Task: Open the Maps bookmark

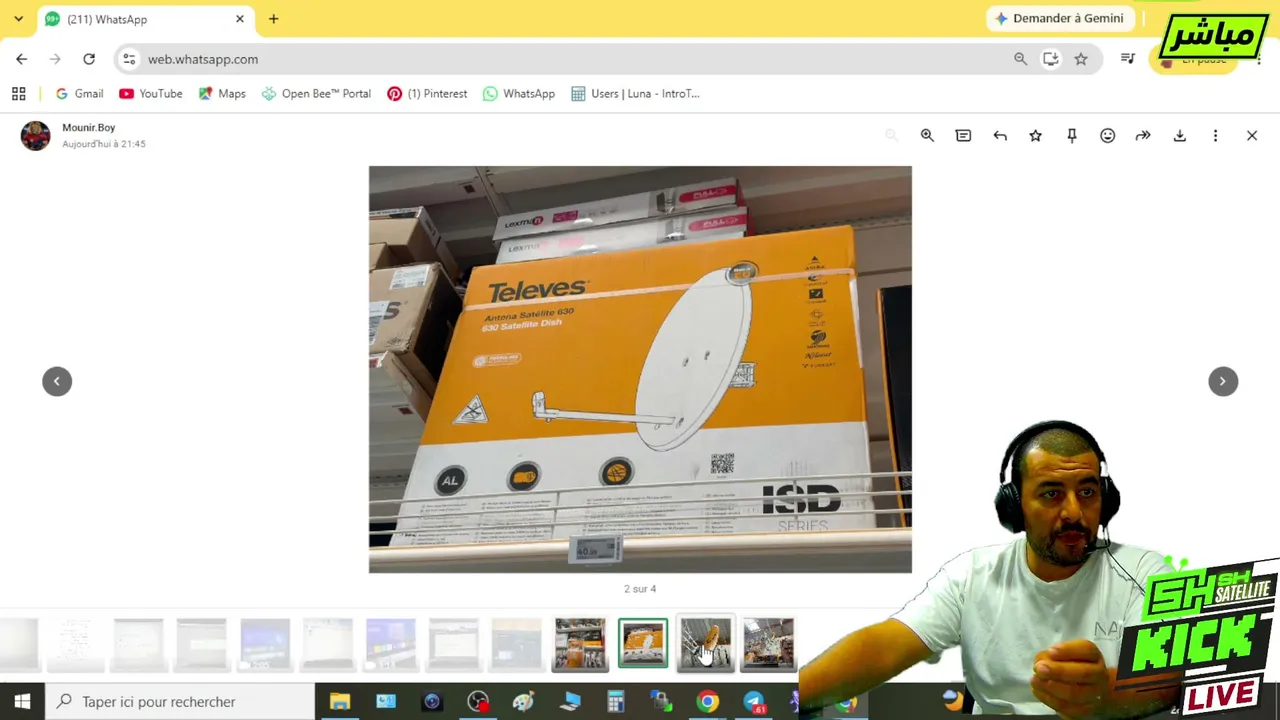Action: click(x=222, y=94)
